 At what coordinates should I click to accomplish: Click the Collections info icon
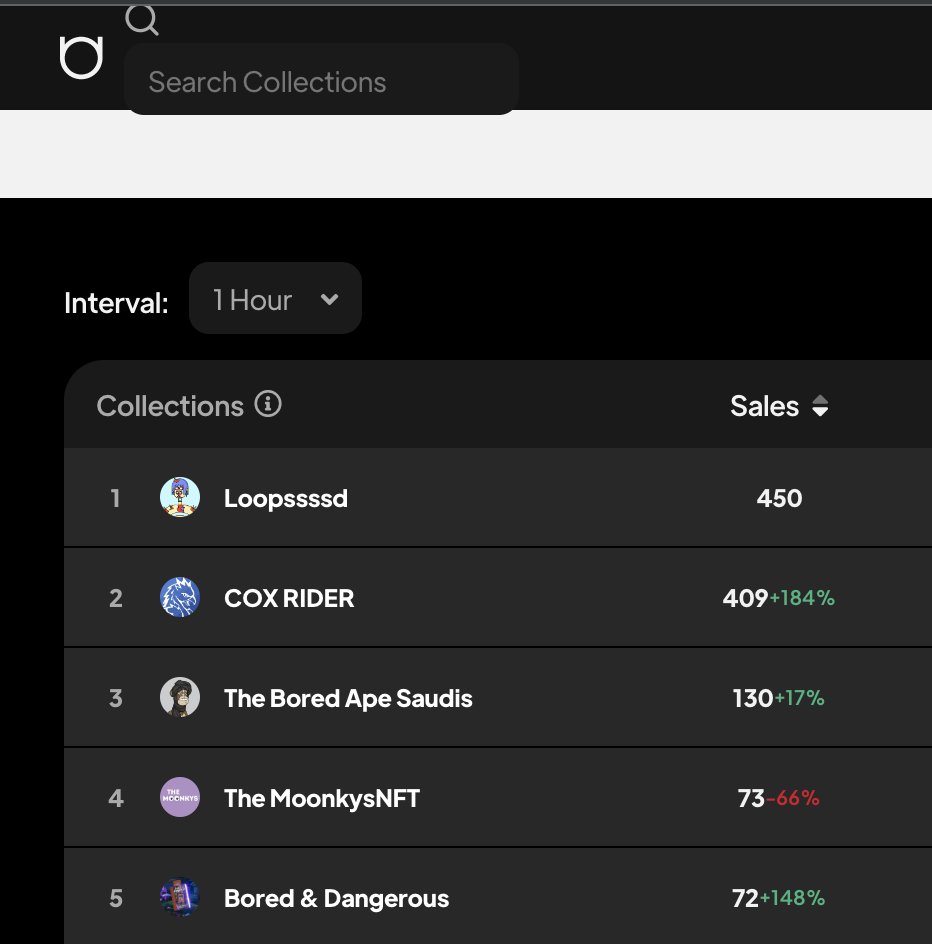click(268, 404)
